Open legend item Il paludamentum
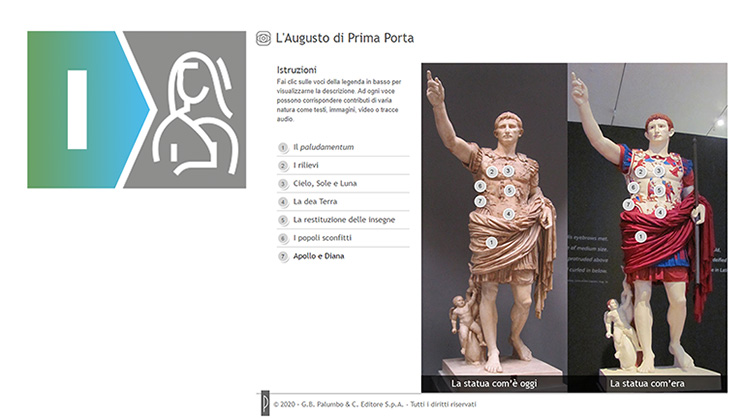The image size is (744, 418). (343, 148)
